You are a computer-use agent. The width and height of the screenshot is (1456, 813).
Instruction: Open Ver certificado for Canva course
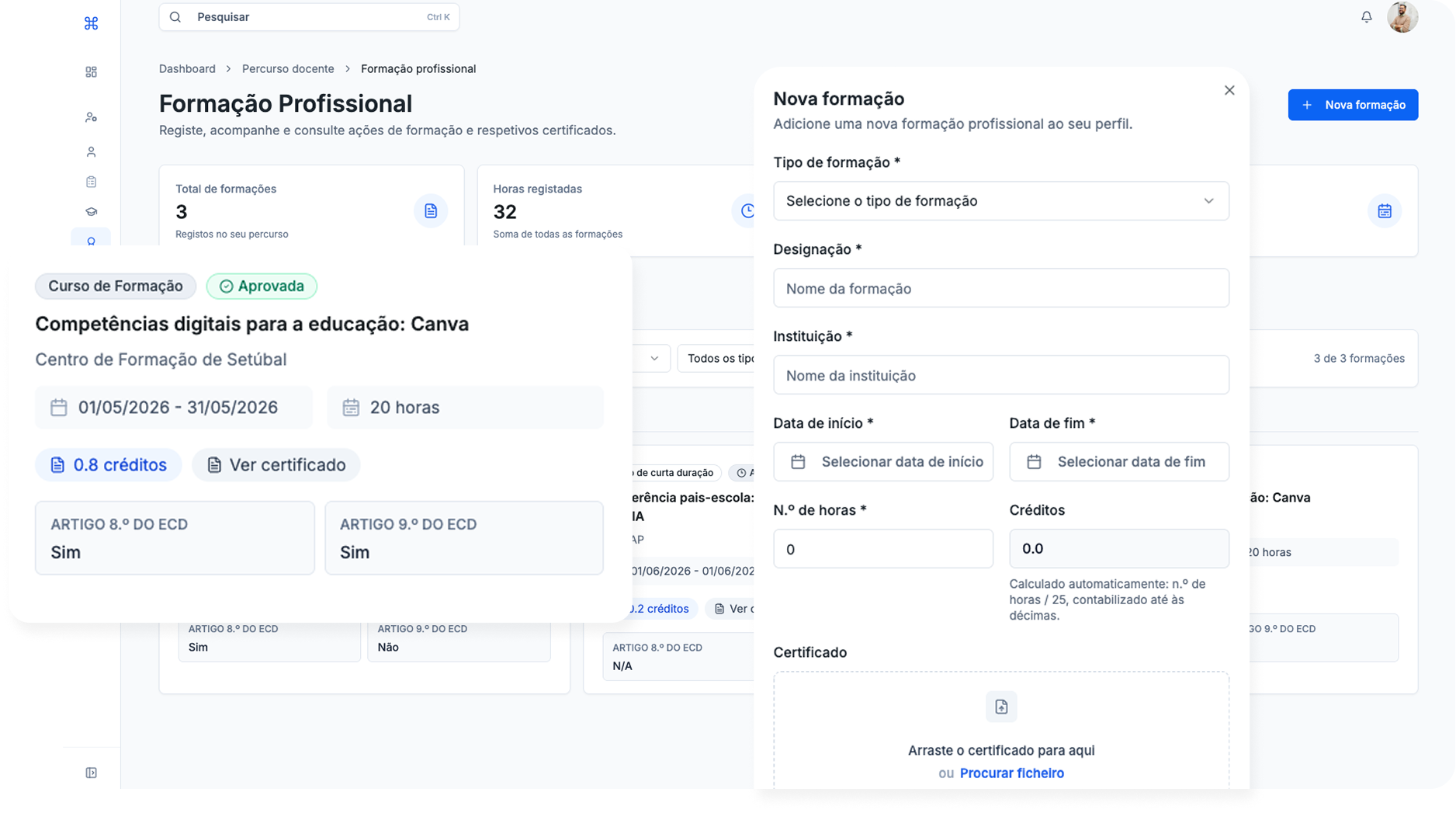pyautogui.click(x=276, y=465)
